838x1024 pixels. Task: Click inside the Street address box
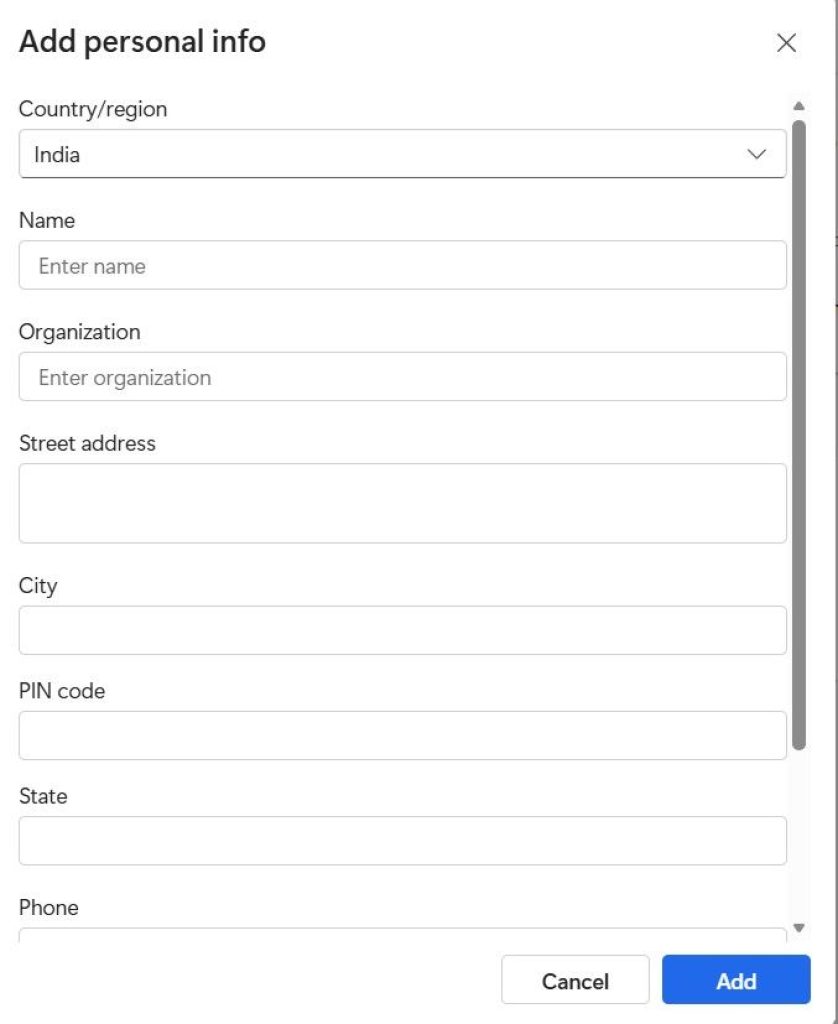click(x=400, y=502)
